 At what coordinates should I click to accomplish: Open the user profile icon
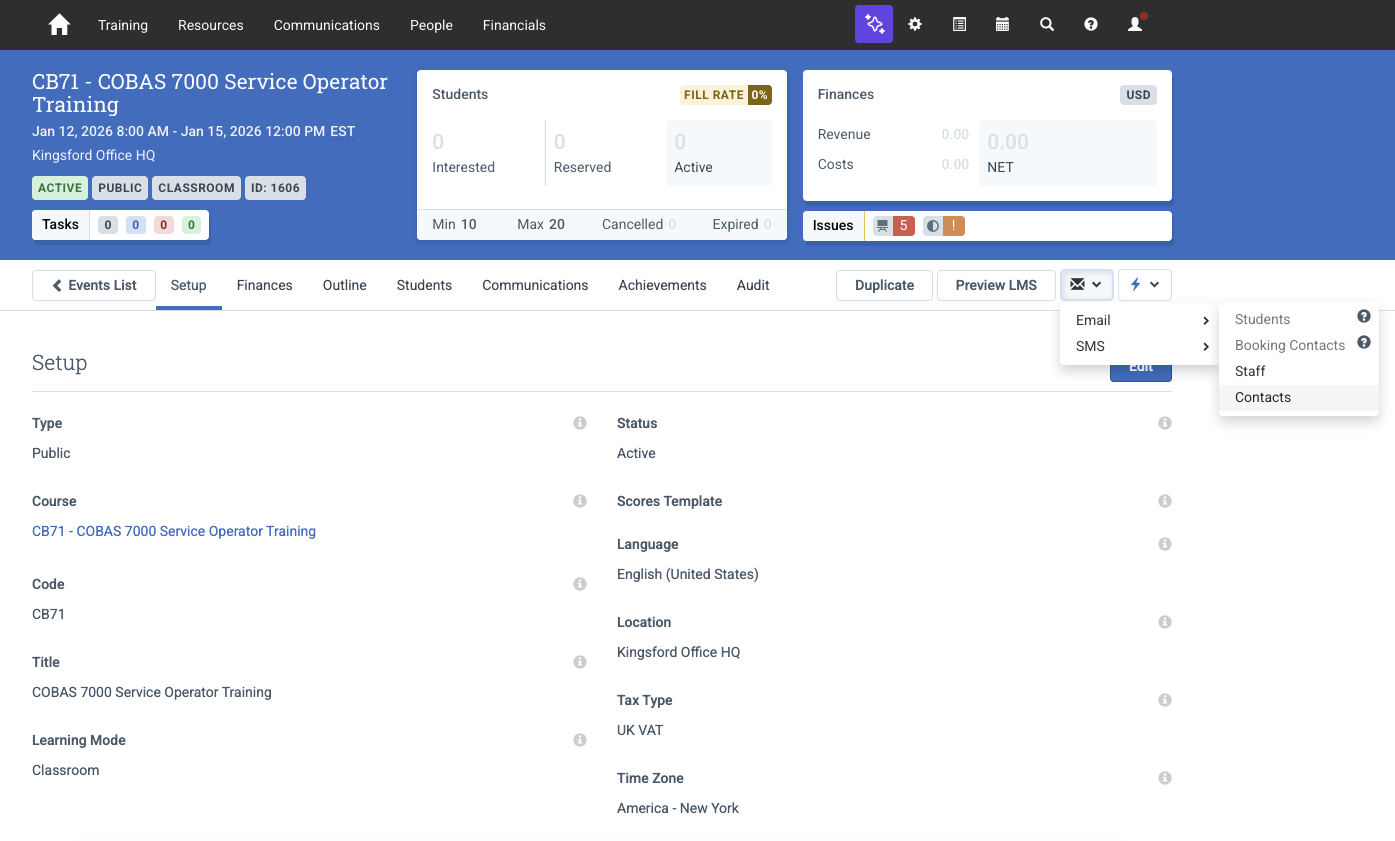1135,25
